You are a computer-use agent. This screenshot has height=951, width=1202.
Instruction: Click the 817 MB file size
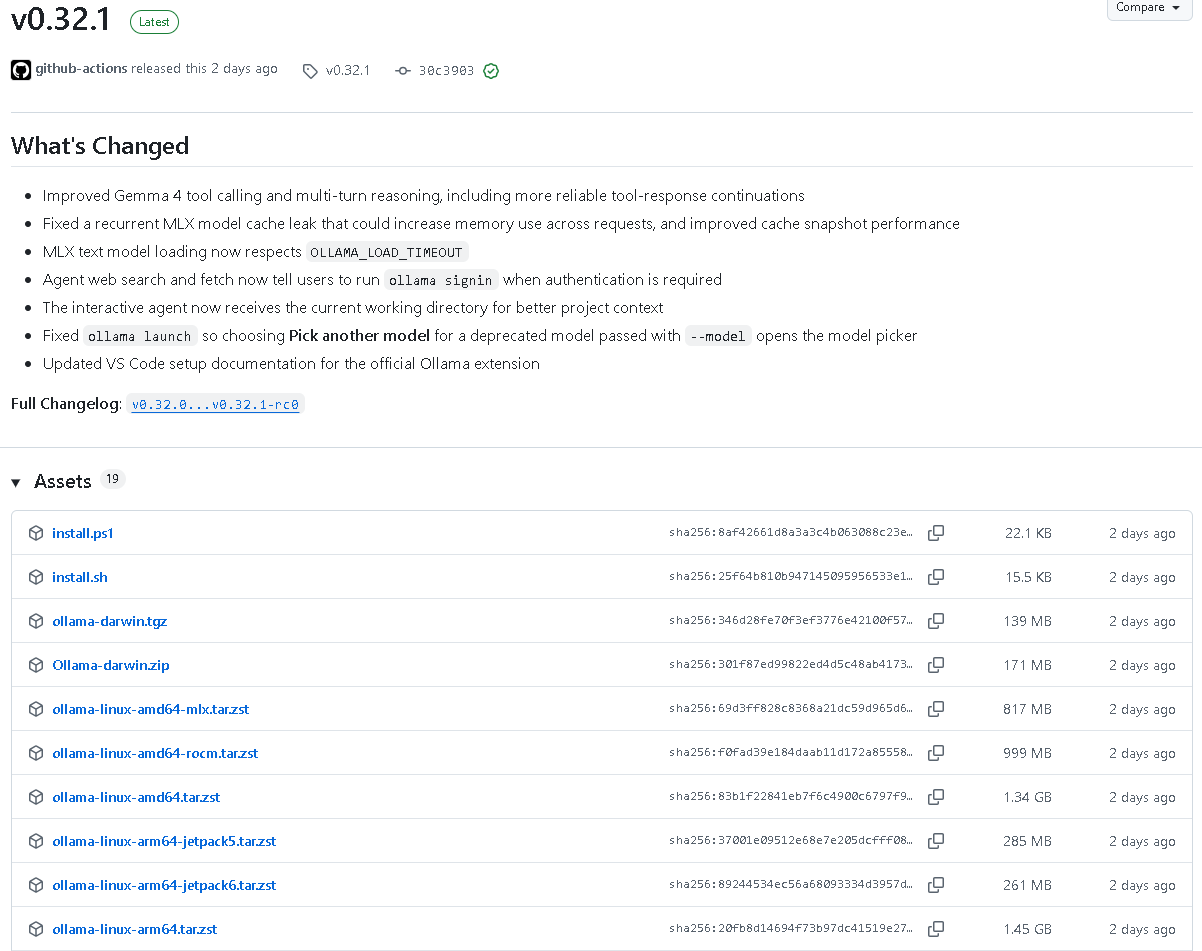tap(1028, 709)
